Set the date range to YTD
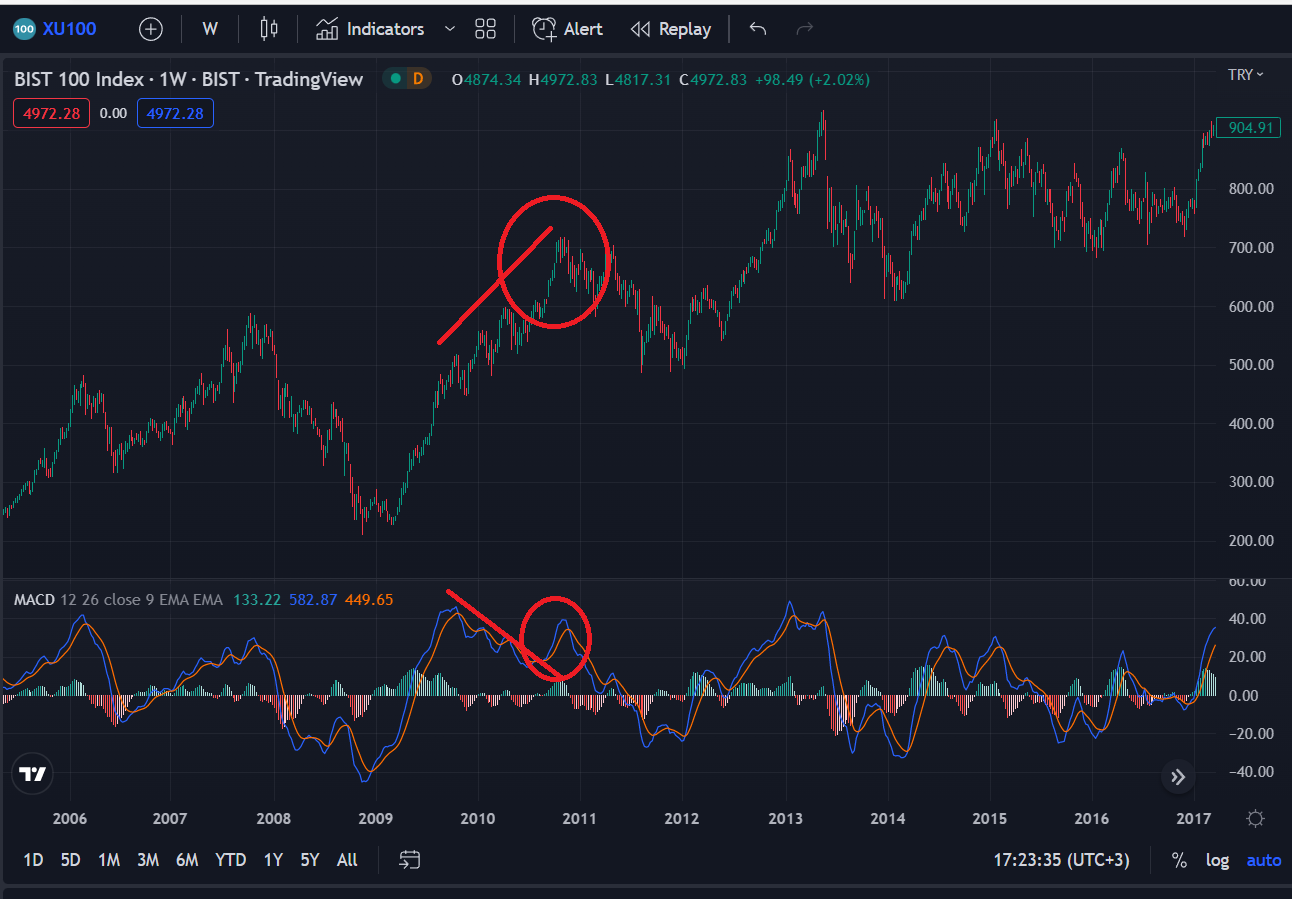This screenshot has height=899, width=1292. click(x=231, y=860)
